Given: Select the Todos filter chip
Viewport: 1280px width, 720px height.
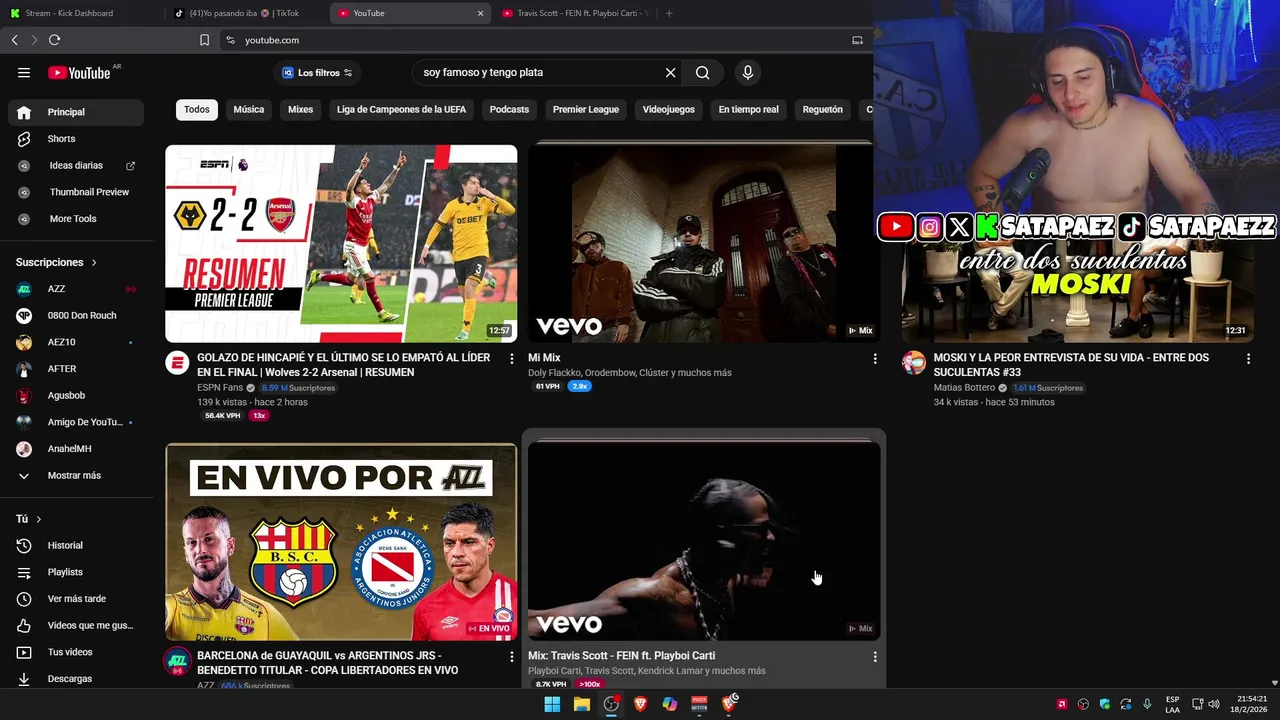Looking at the screenshot, I should 197,110.
